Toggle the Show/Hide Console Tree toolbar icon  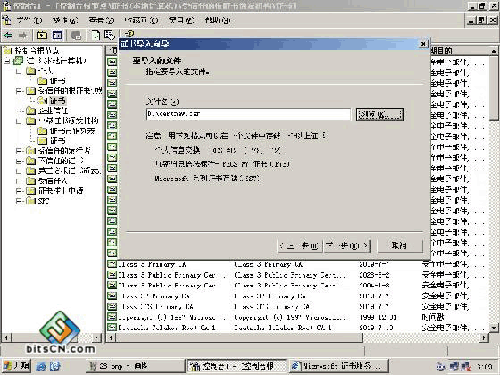pyautogui.click(x=58, y=35)
